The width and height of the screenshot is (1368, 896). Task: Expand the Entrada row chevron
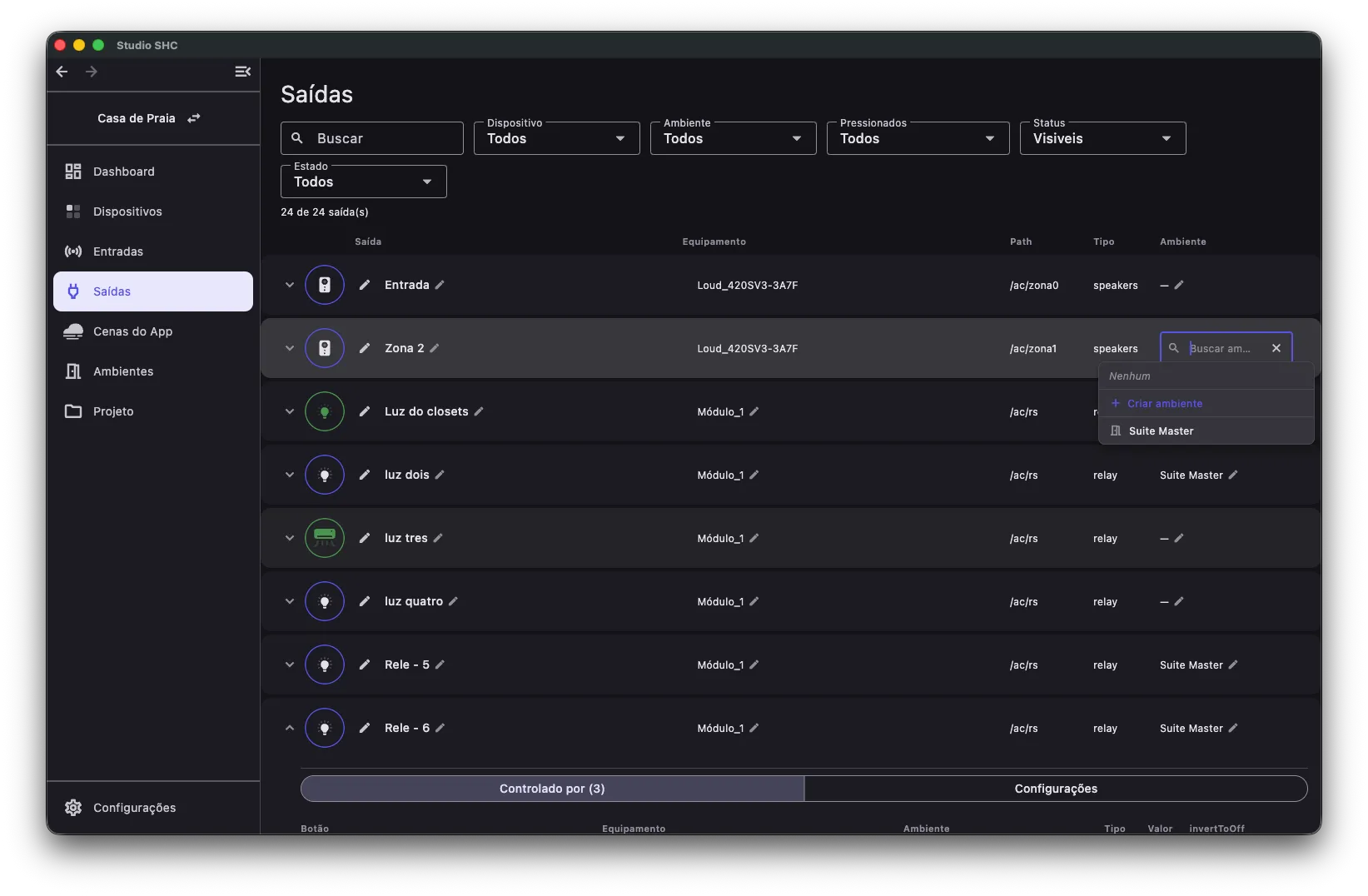click(290, 285)
